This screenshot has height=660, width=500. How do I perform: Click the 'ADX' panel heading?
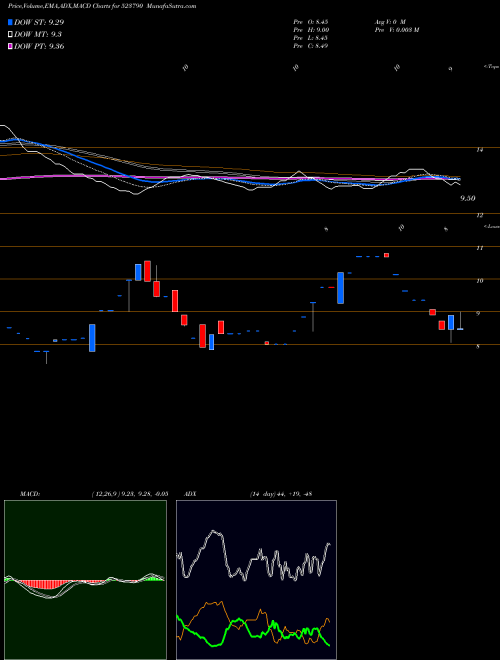pos(191,494)
